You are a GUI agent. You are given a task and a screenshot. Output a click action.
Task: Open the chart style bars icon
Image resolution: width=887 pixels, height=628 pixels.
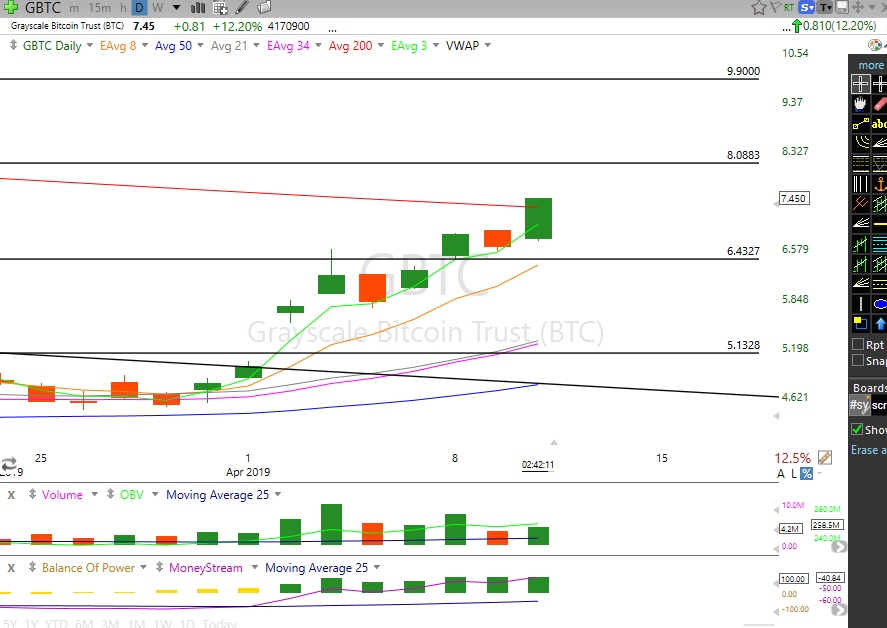pyautogui.click(x=197, y=7)
